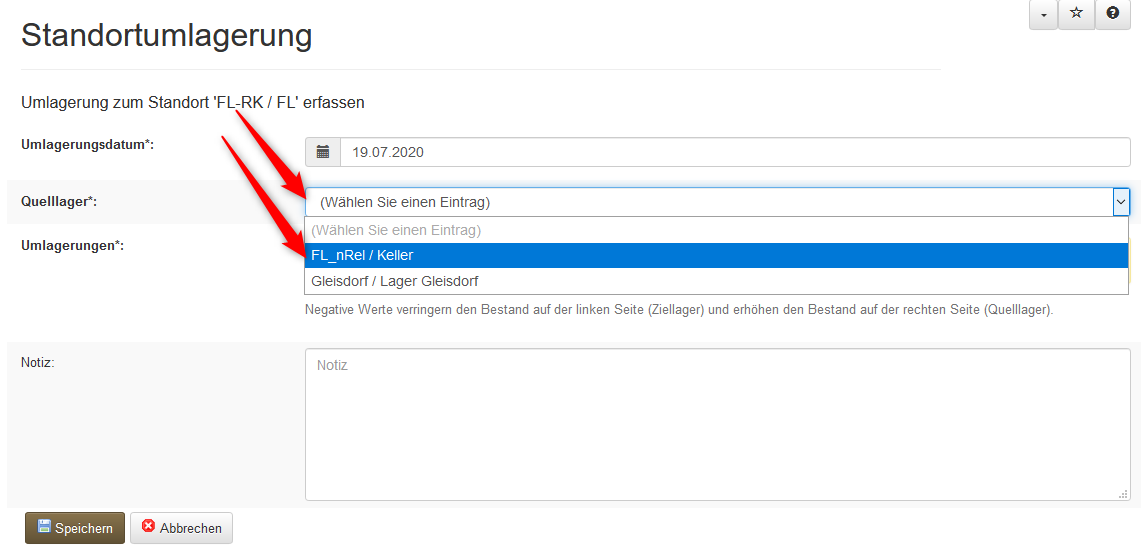This screenshot has width=1141, height=554.
Task: Open the small caret menu at top right
Action: [1043, 14]
